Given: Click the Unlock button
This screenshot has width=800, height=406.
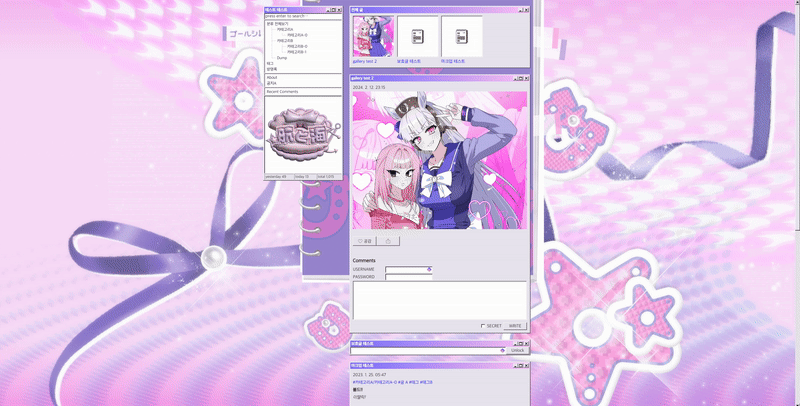Looking at the screenshot, I should pyautogui.click(x=517, y=351).
